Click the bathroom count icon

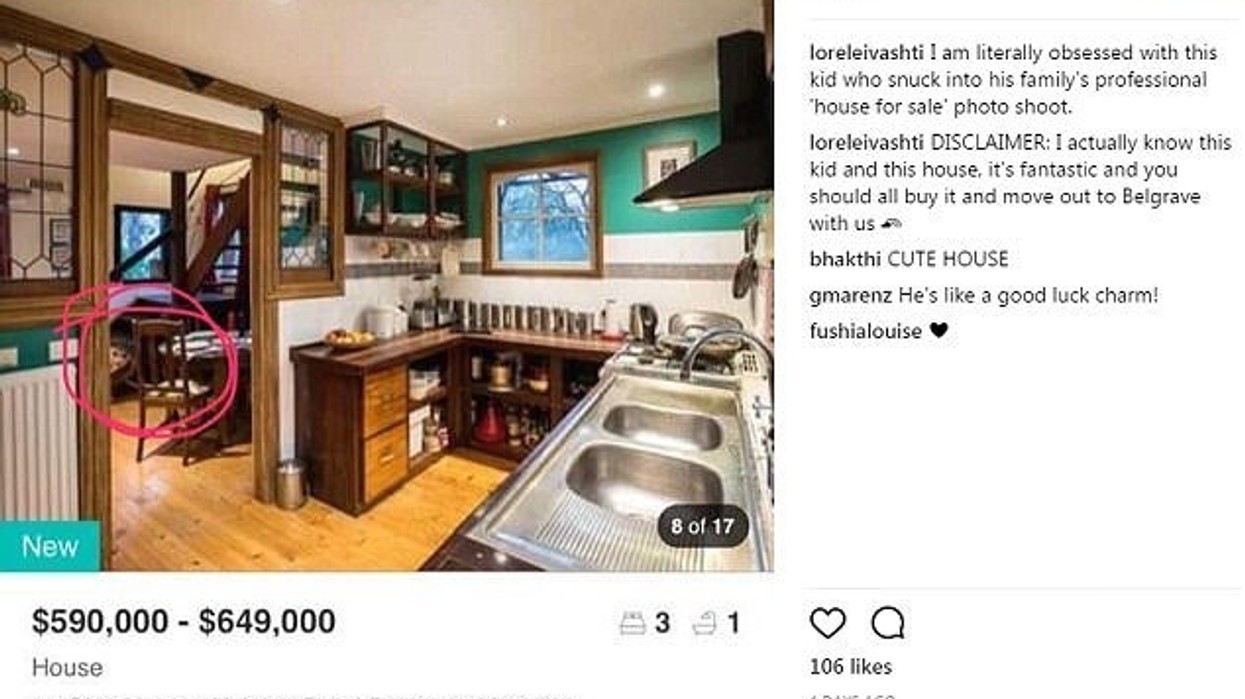pyautogui.click(x=704, y=624)
